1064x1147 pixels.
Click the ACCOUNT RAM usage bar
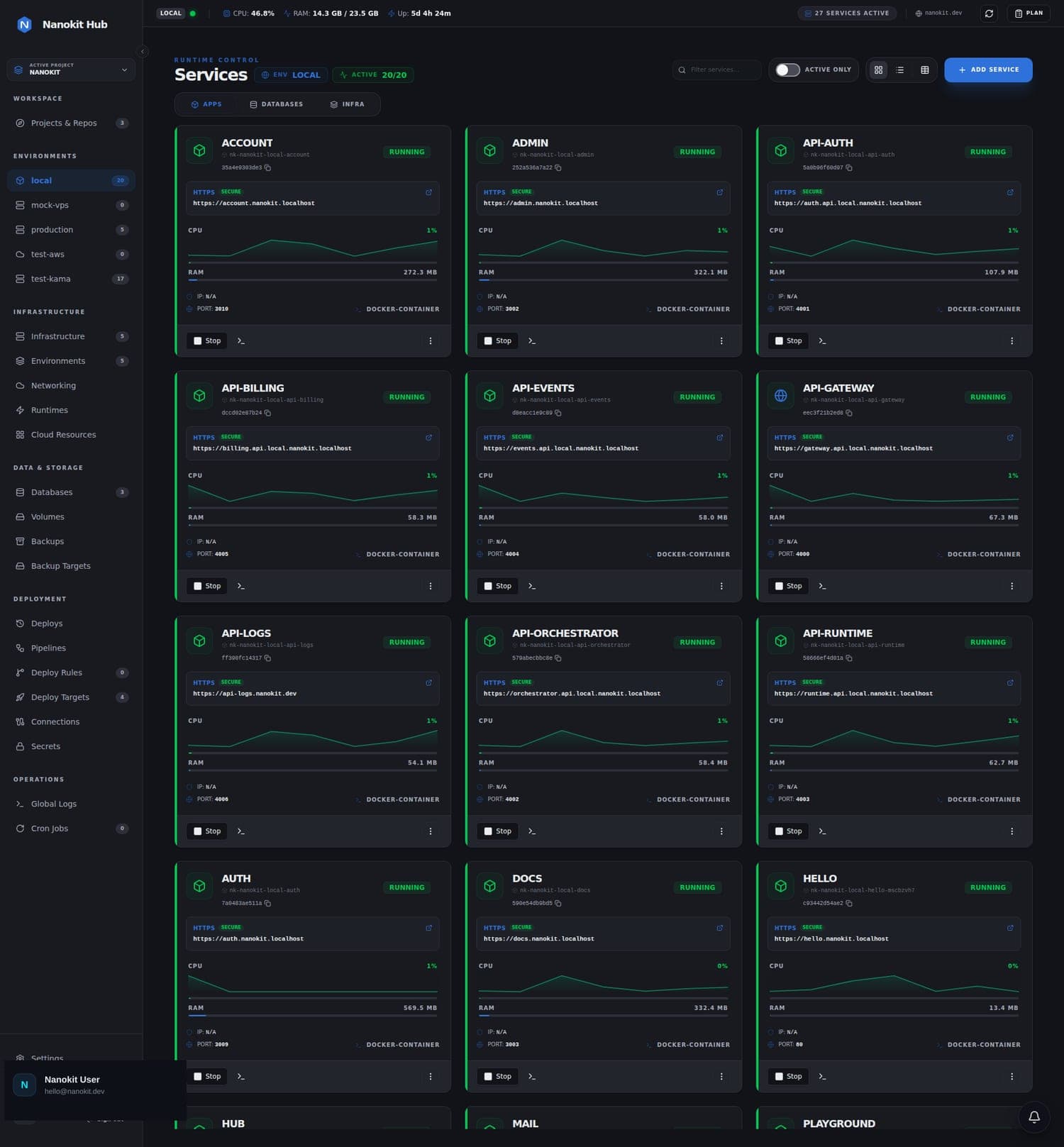point(313,280)
